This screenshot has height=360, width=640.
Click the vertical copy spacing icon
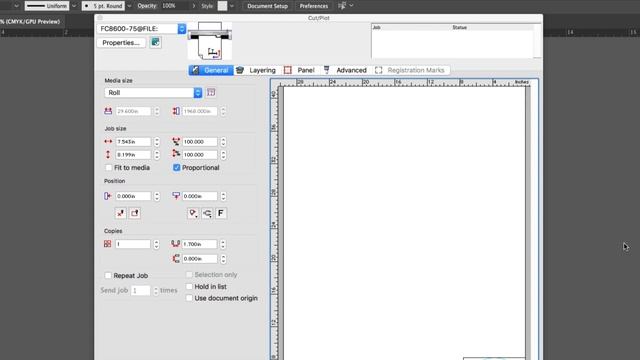click(176, 259)
